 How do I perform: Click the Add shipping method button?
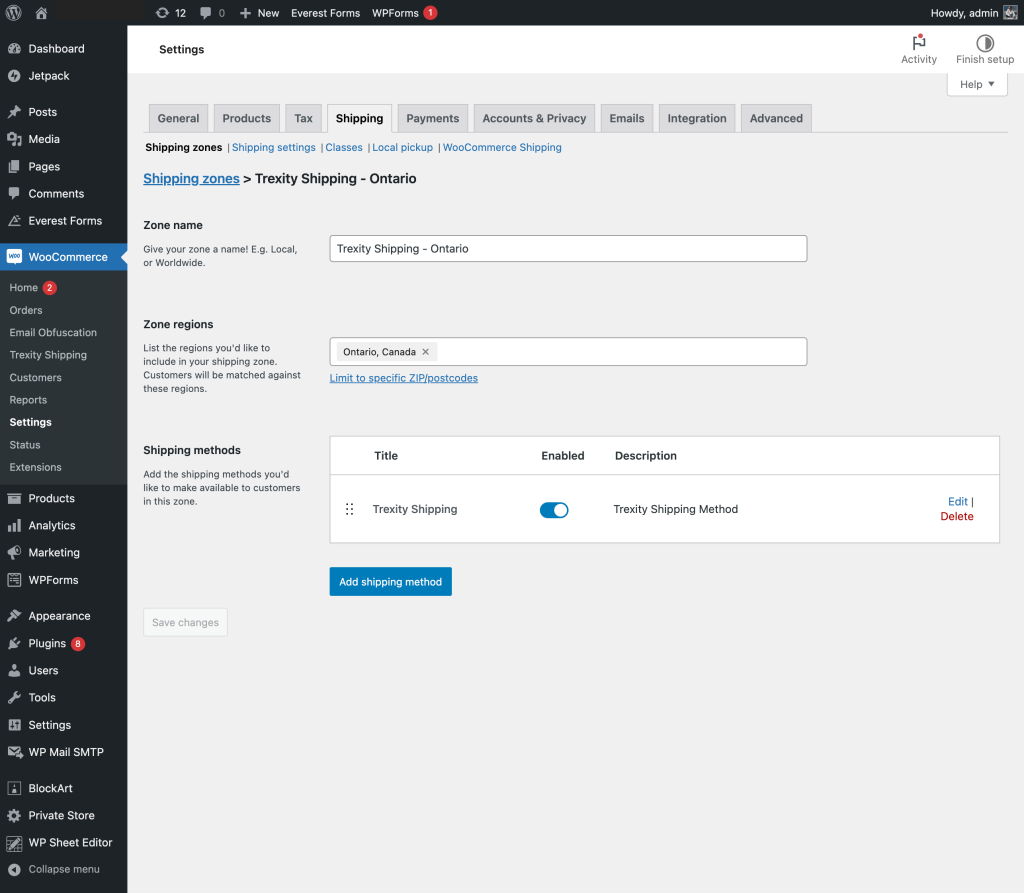(x=391, y=581)
